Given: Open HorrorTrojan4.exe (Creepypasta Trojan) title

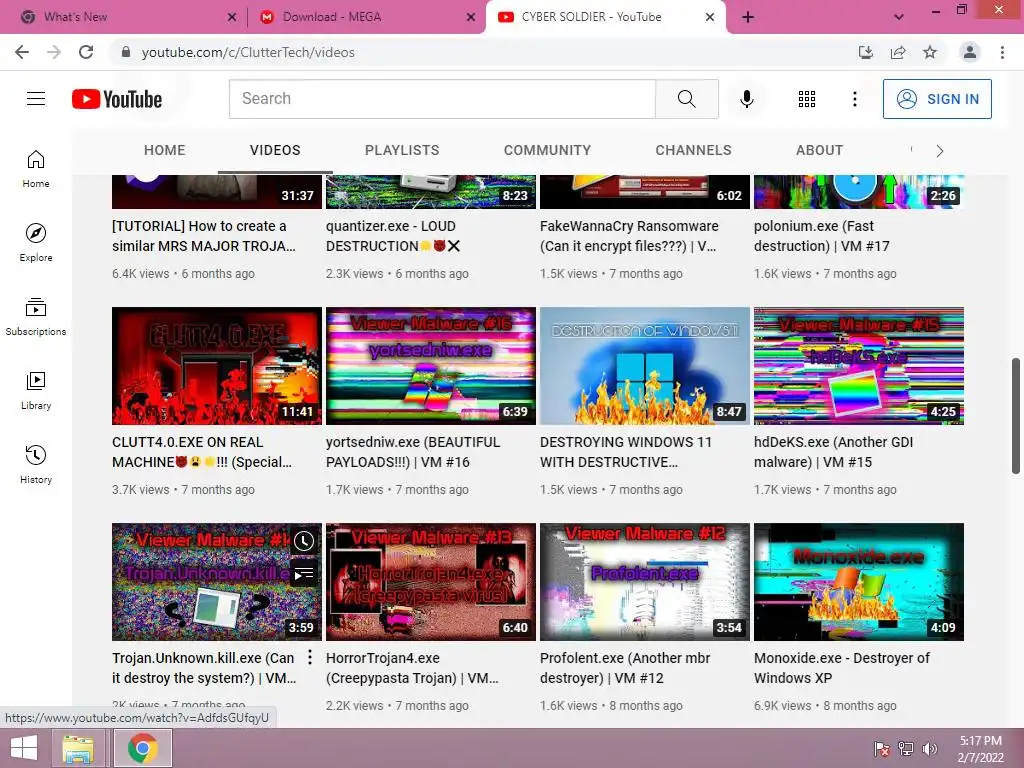Looking at the screenshot, I should [412, 667].
